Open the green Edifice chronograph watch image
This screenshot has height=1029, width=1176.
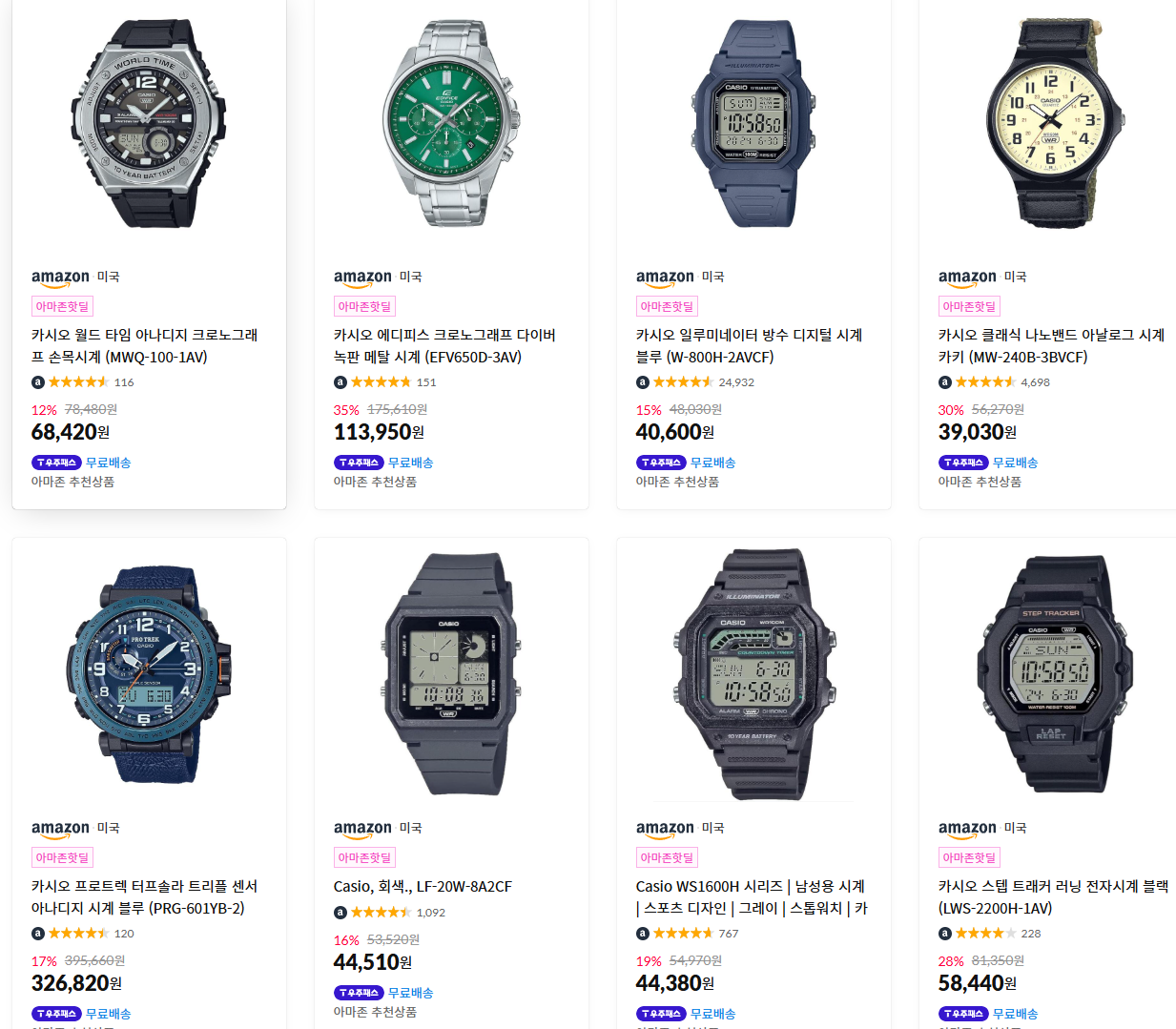(451, 123)
